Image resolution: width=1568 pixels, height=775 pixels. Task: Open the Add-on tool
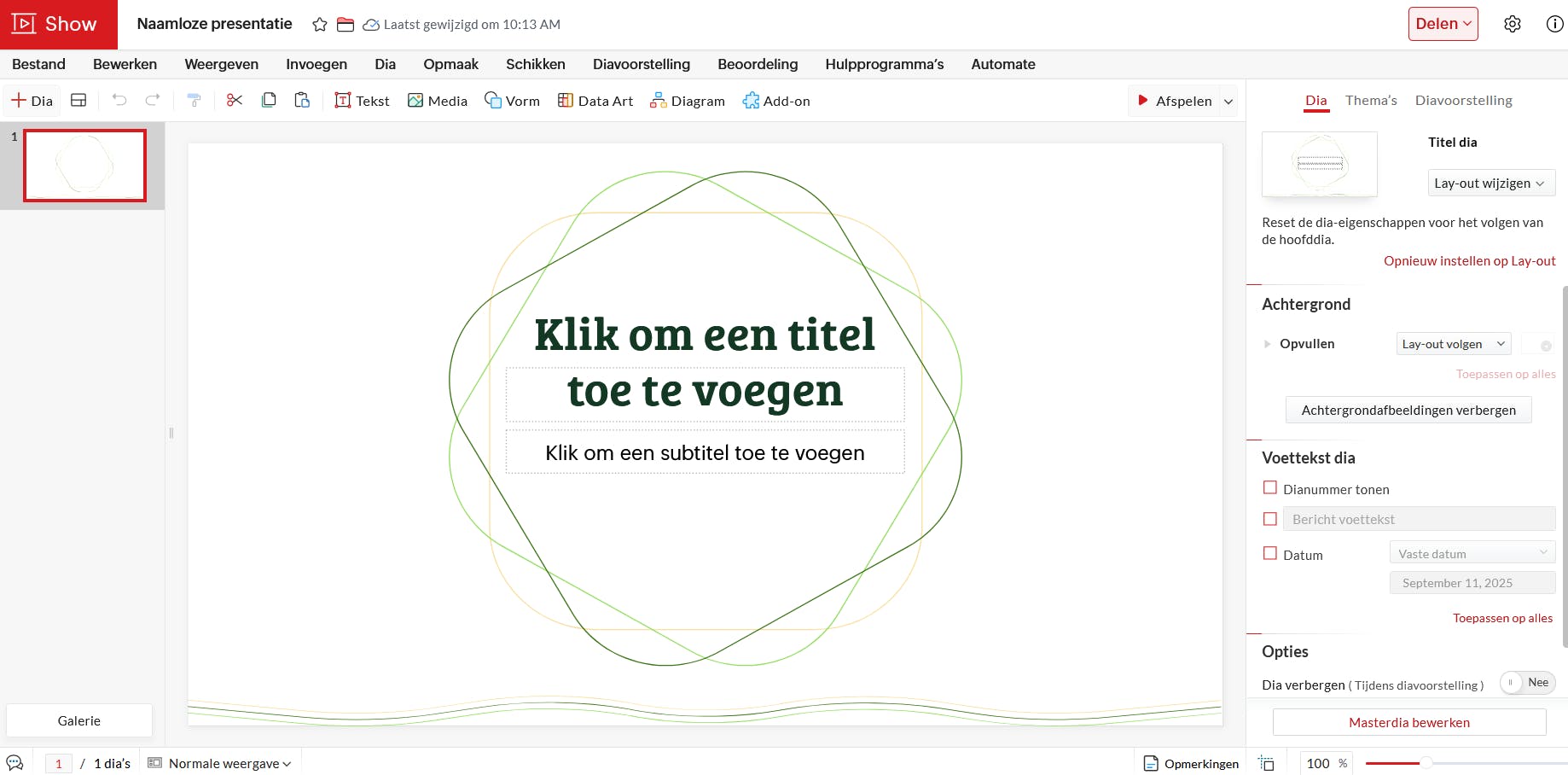click(x=775, y=100)
